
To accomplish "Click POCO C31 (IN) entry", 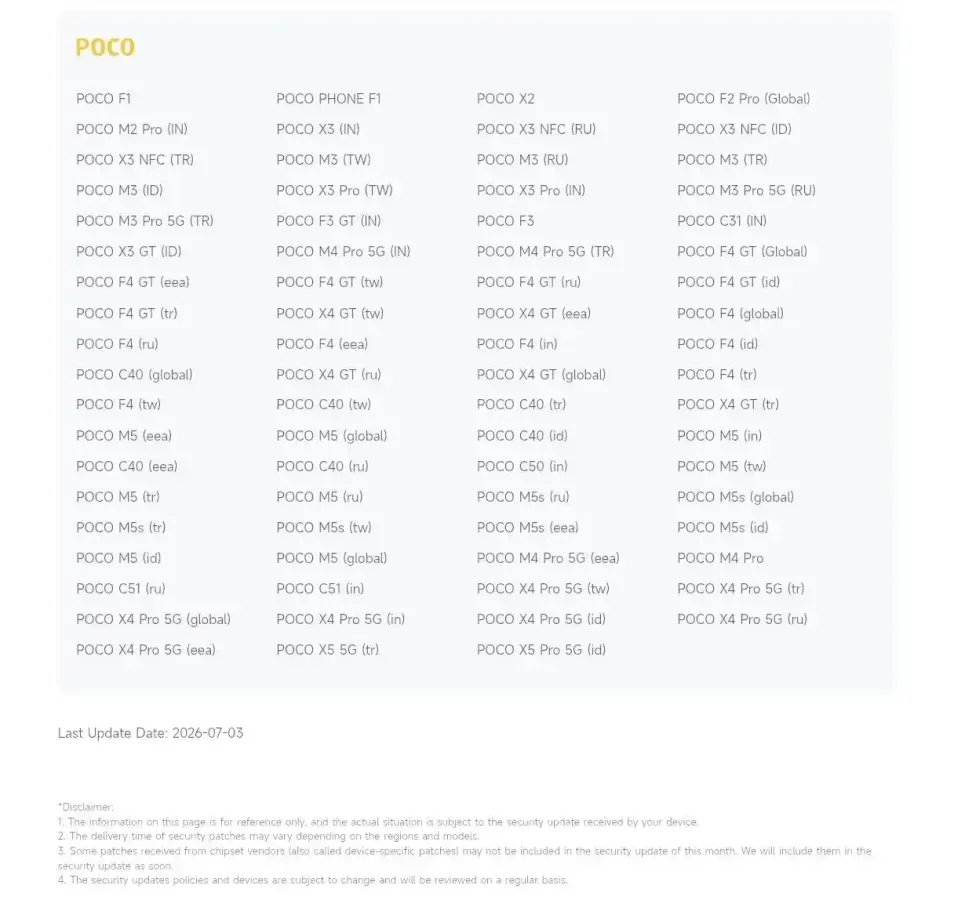I will 722,221.
